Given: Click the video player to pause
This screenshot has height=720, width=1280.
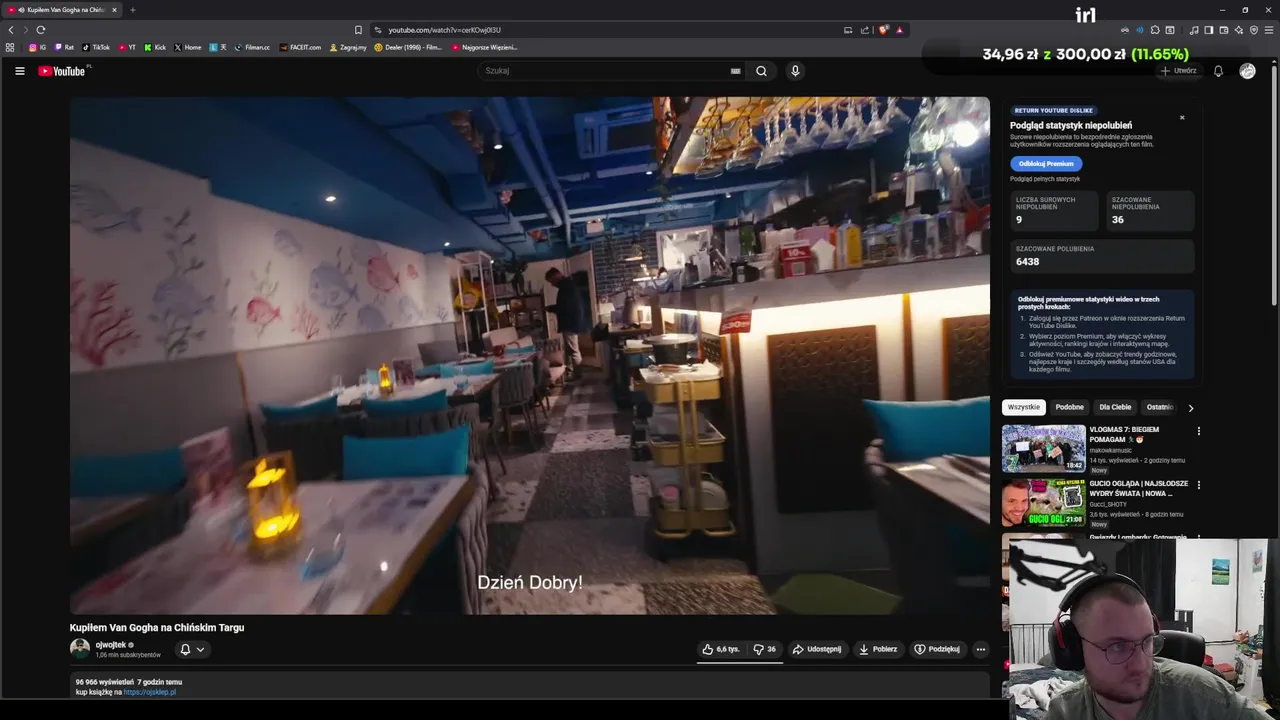Looking at the screenshot, I should pyautogui.click(x=530, y=355).
